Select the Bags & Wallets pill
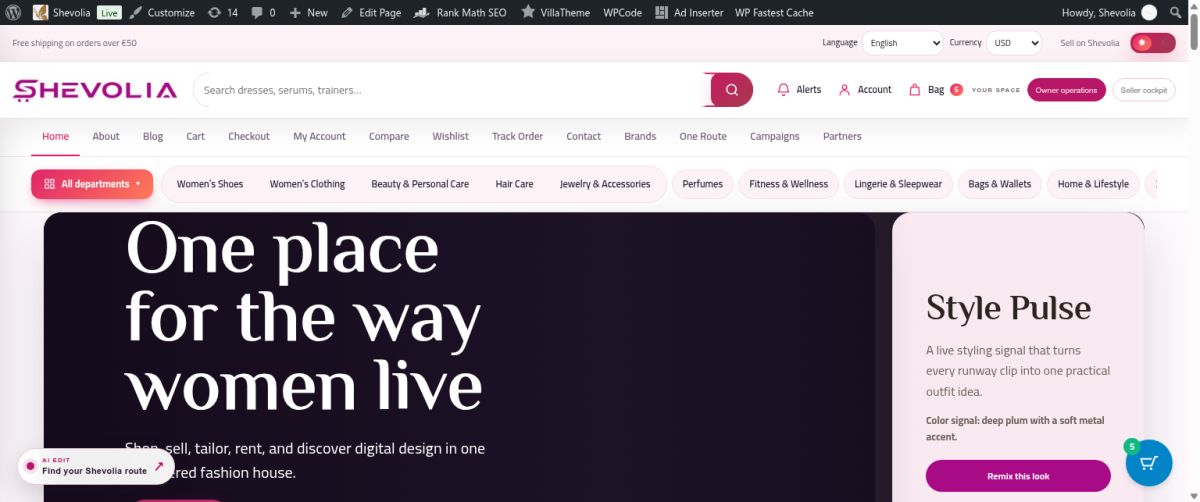Image resolution: width=1200 pixels, height=502 pixels. [x=1000, y=184]
